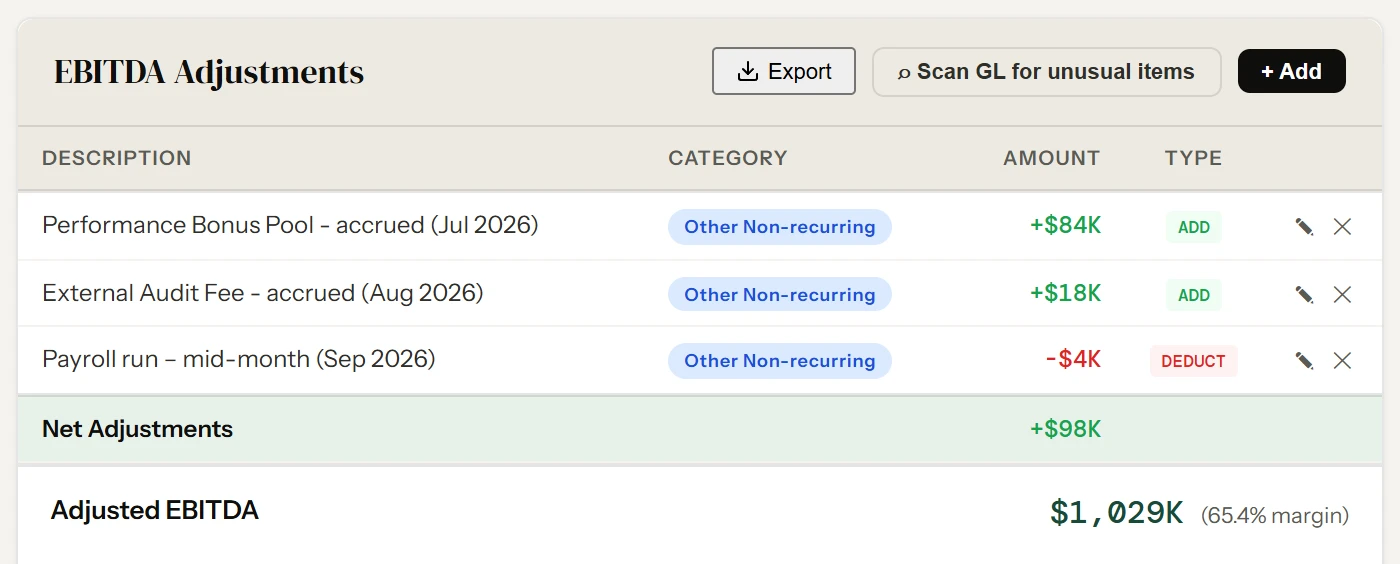Select the Payroll run mid-month description
Screen dimensions: 1400x564
[x=238, y=359]
